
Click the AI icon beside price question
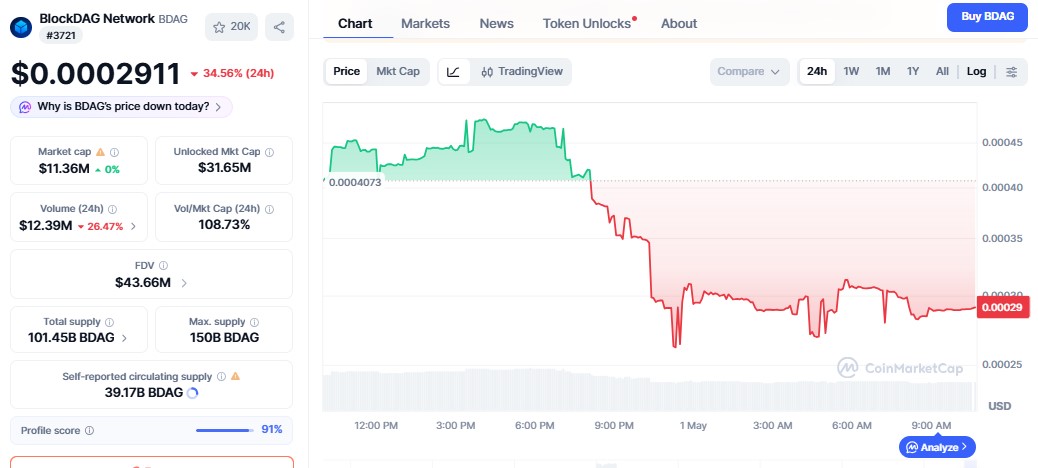[25, 107]
